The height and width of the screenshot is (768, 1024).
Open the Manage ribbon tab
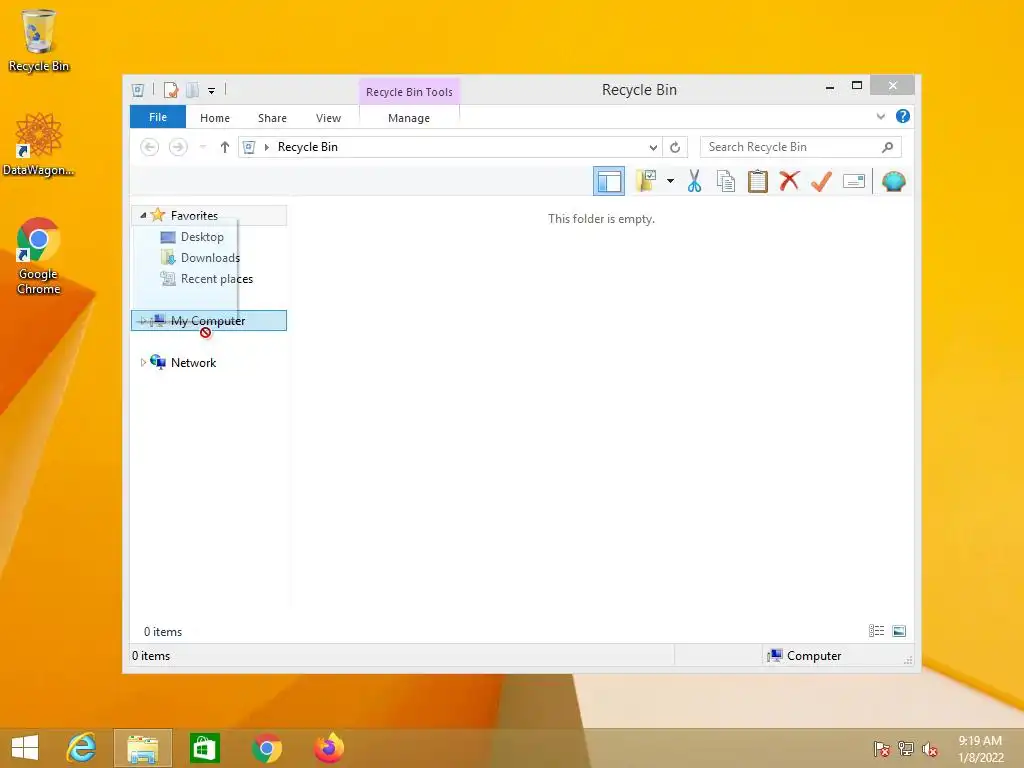click(x=409, y=118)
